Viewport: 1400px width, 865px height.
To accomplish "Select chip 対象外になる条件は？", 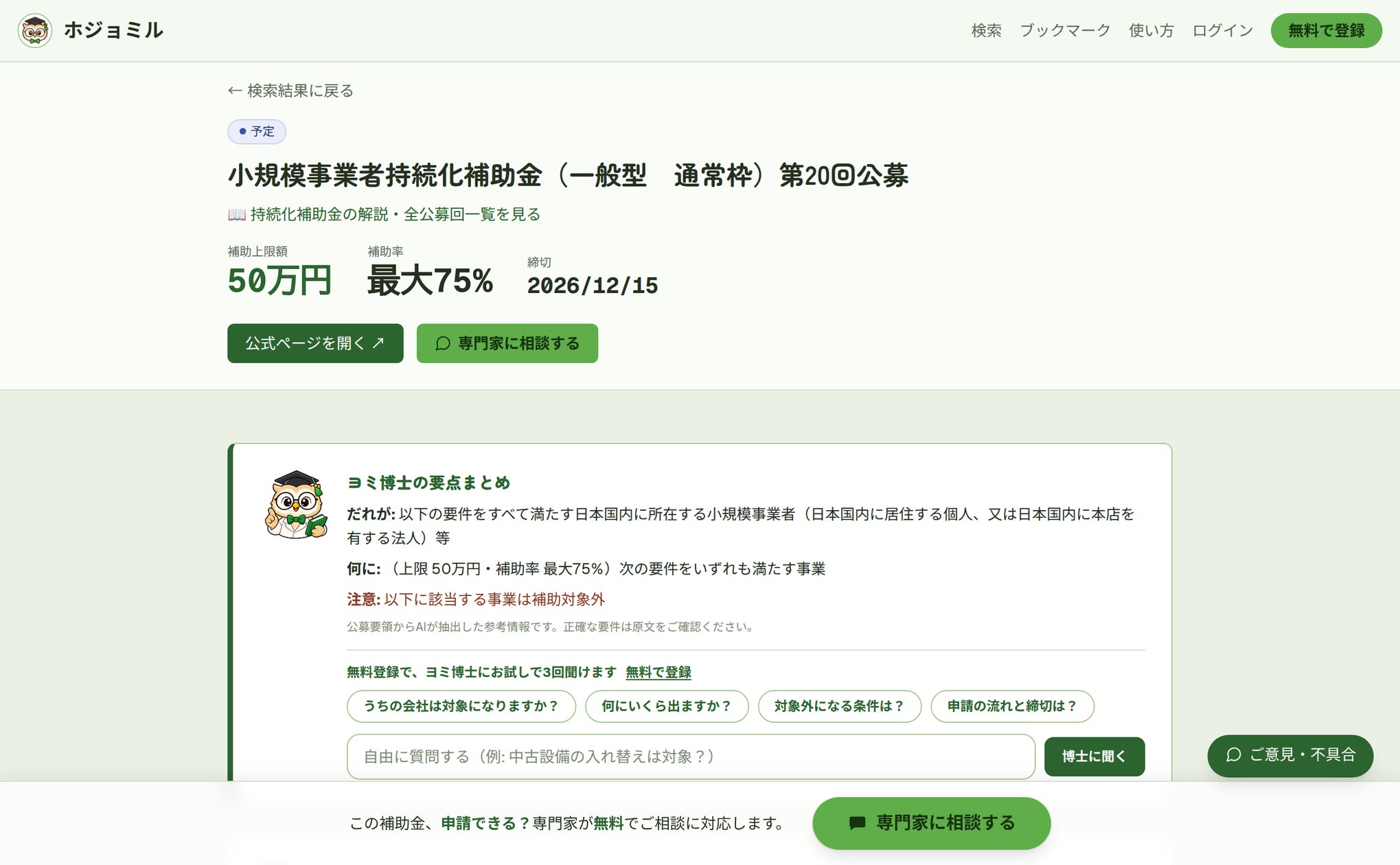I will (x=839, y=706).
